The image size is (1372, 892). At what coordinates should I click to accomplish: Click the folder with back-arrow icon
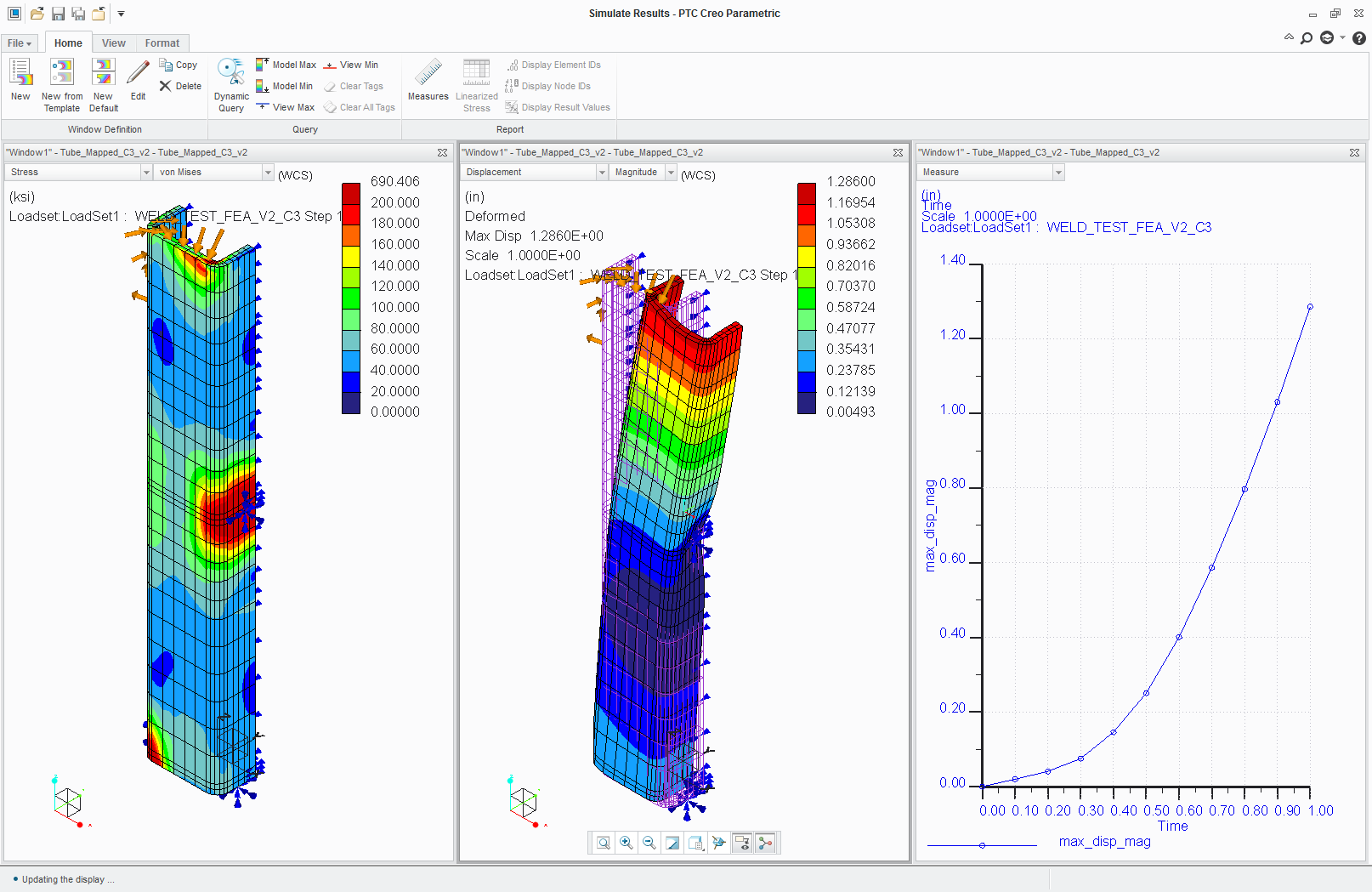tap(99, 14)
